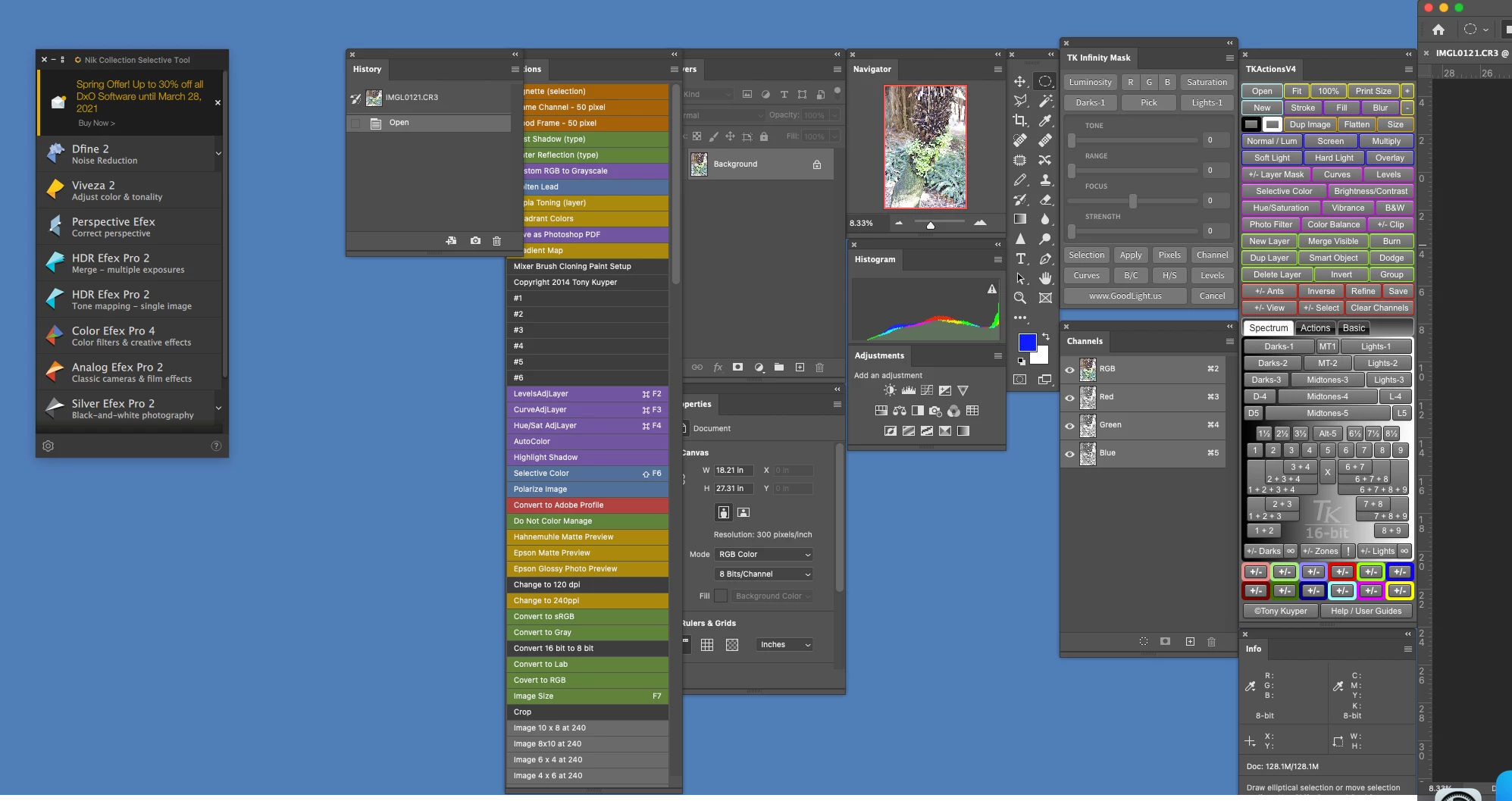Select the Horizontal Type tool
This screenshot has height=801, width=1512.
[1020, 258]
